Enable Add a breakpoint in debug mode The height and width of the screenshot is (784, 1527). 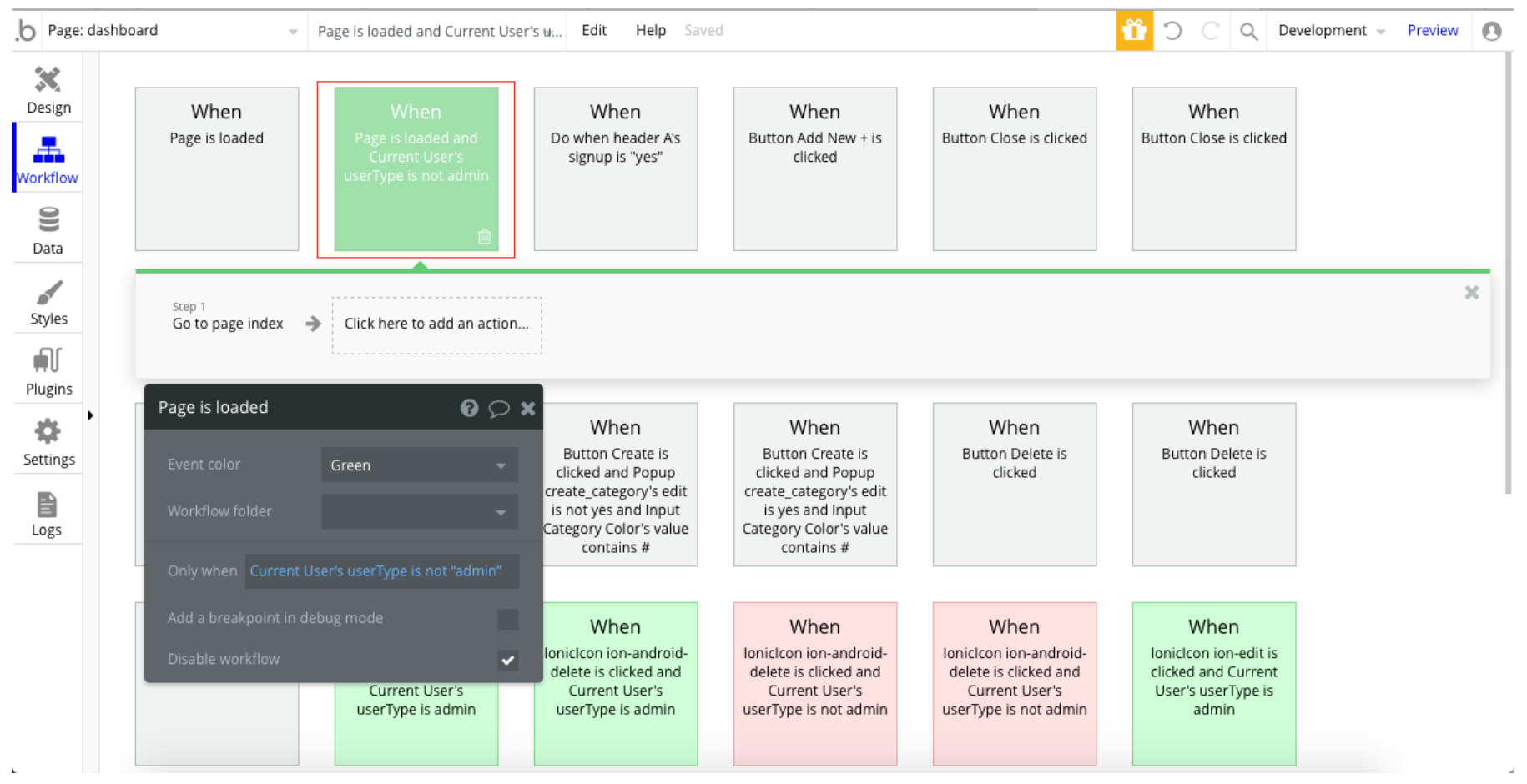coord(507,619)
